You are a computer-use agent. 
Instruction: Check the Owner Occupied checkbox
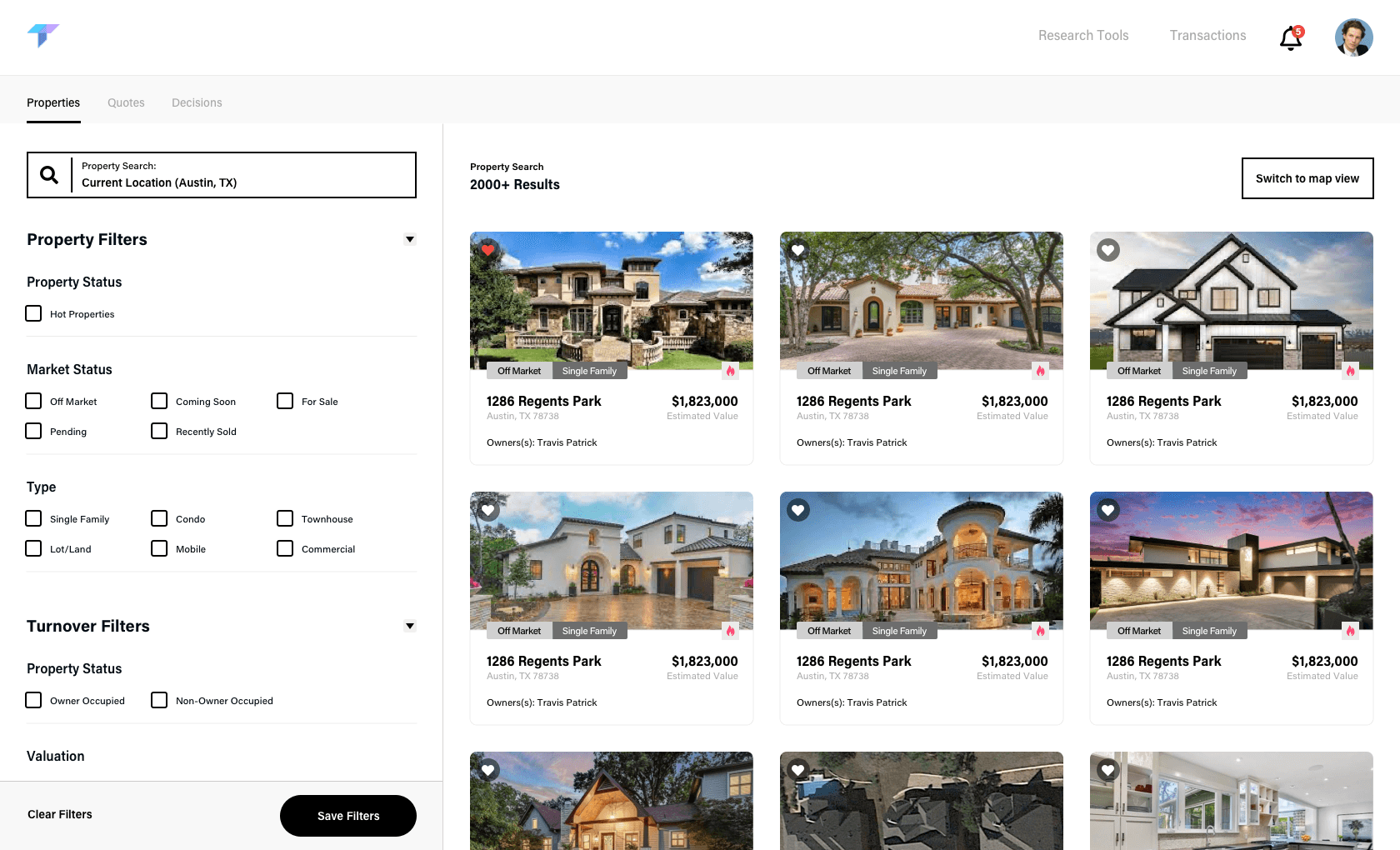pyautogui.click(x=33, y=700)
